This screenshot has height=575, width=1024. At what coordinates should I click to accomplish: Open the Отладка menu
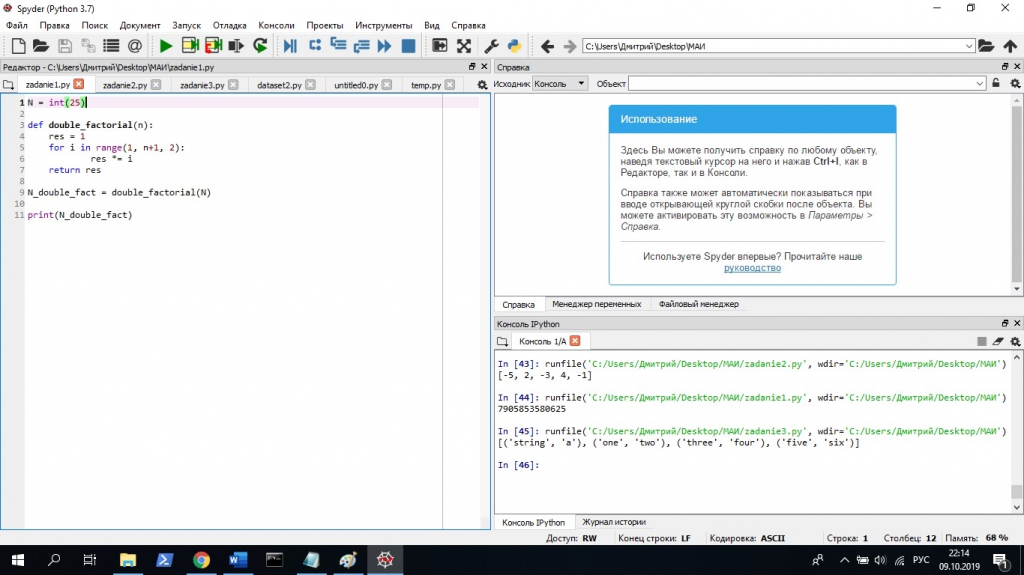229,25
